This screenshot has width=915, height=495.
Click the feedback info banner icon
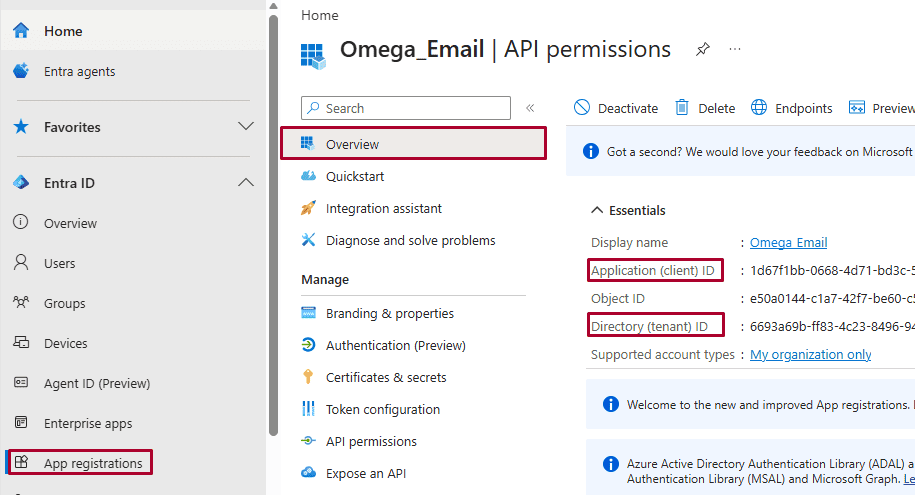coord(591,151)
